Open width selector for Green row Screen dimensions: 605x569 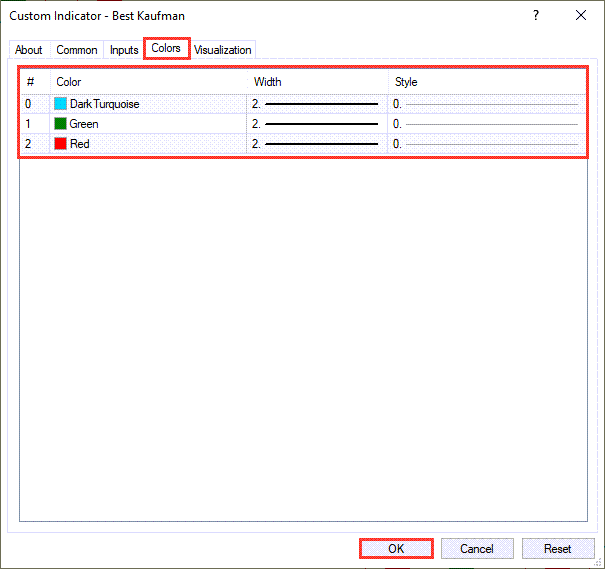(x=317, y=124)
